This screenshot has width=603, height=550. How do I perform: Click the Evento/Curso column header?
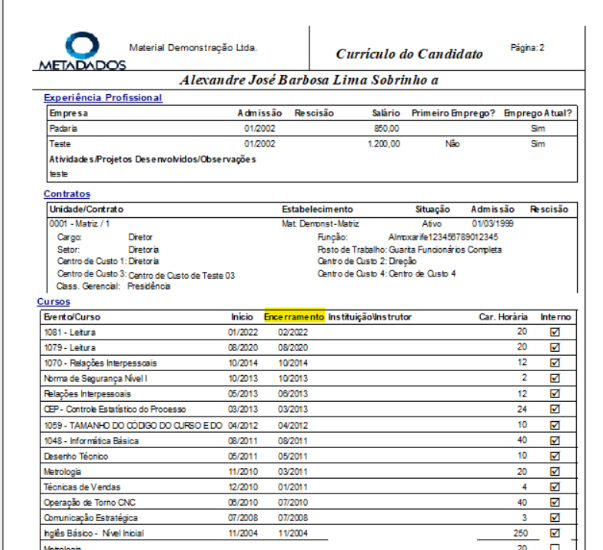tap(76, 316)
